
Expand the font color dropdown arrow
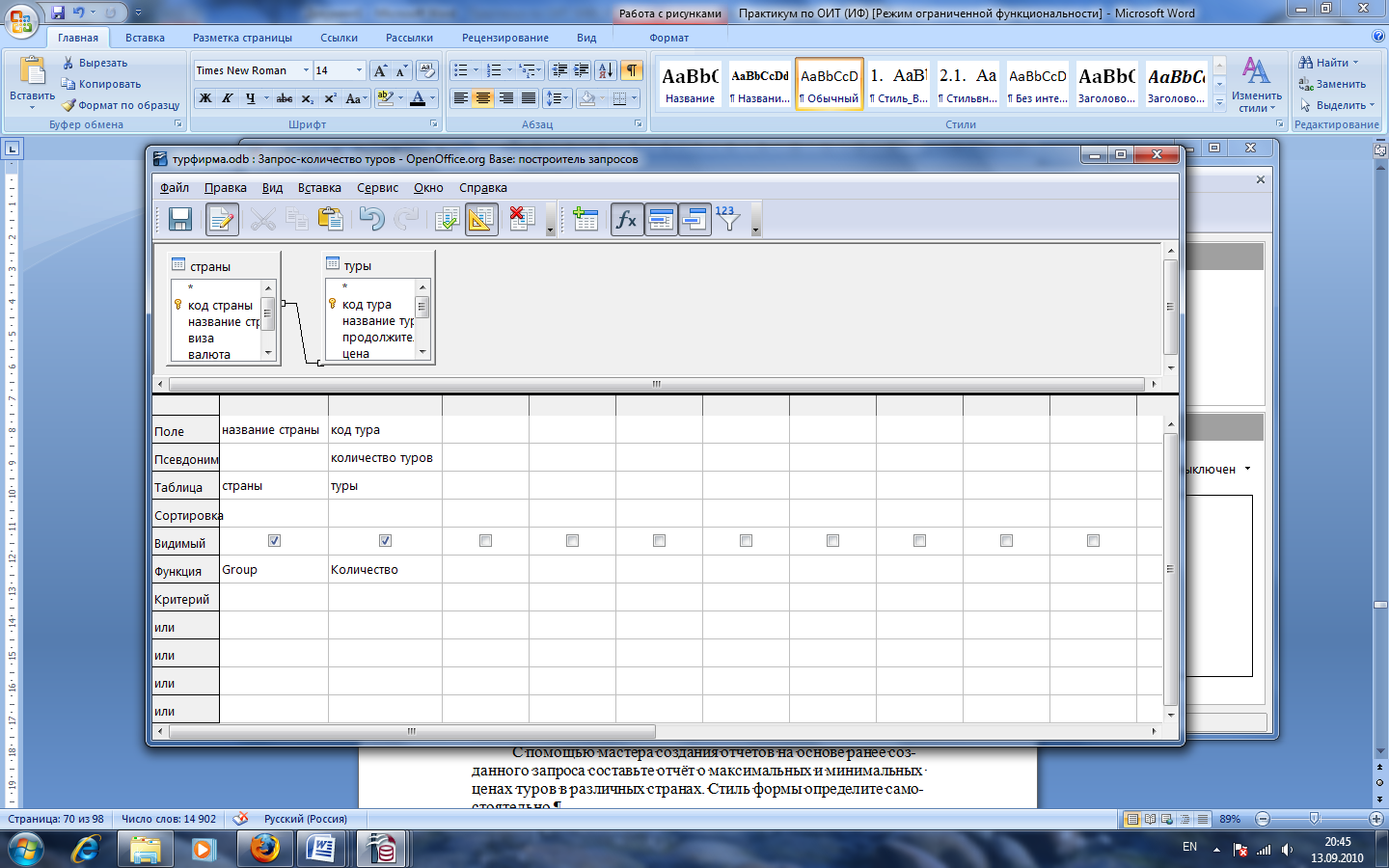432,98
